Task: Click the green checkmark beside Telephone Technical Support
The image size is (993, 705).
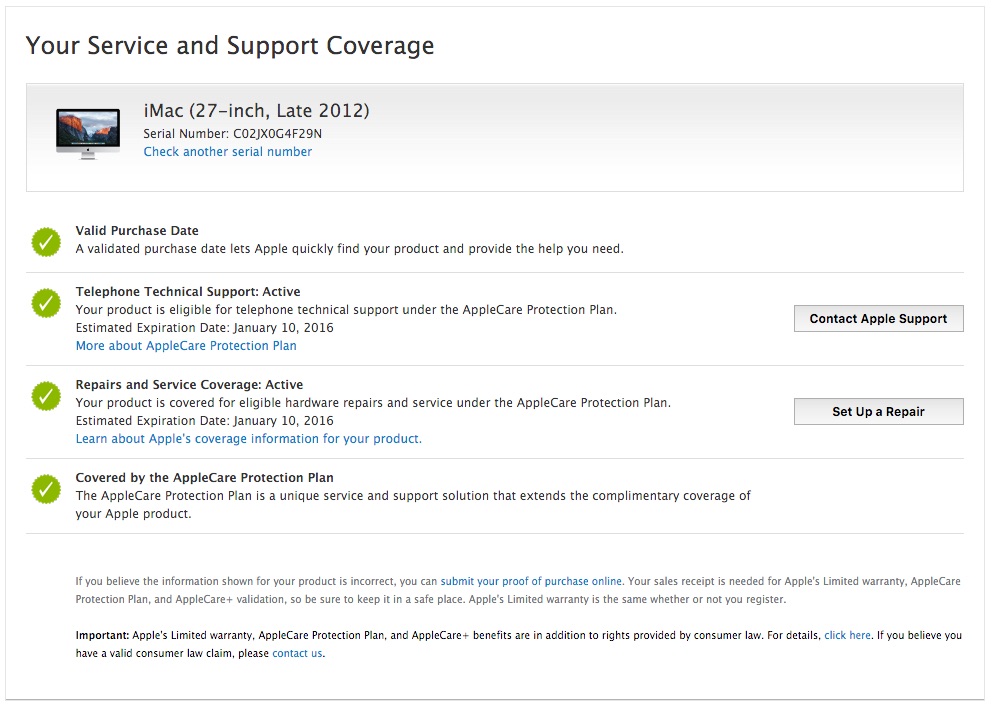Action: (46, 303)
